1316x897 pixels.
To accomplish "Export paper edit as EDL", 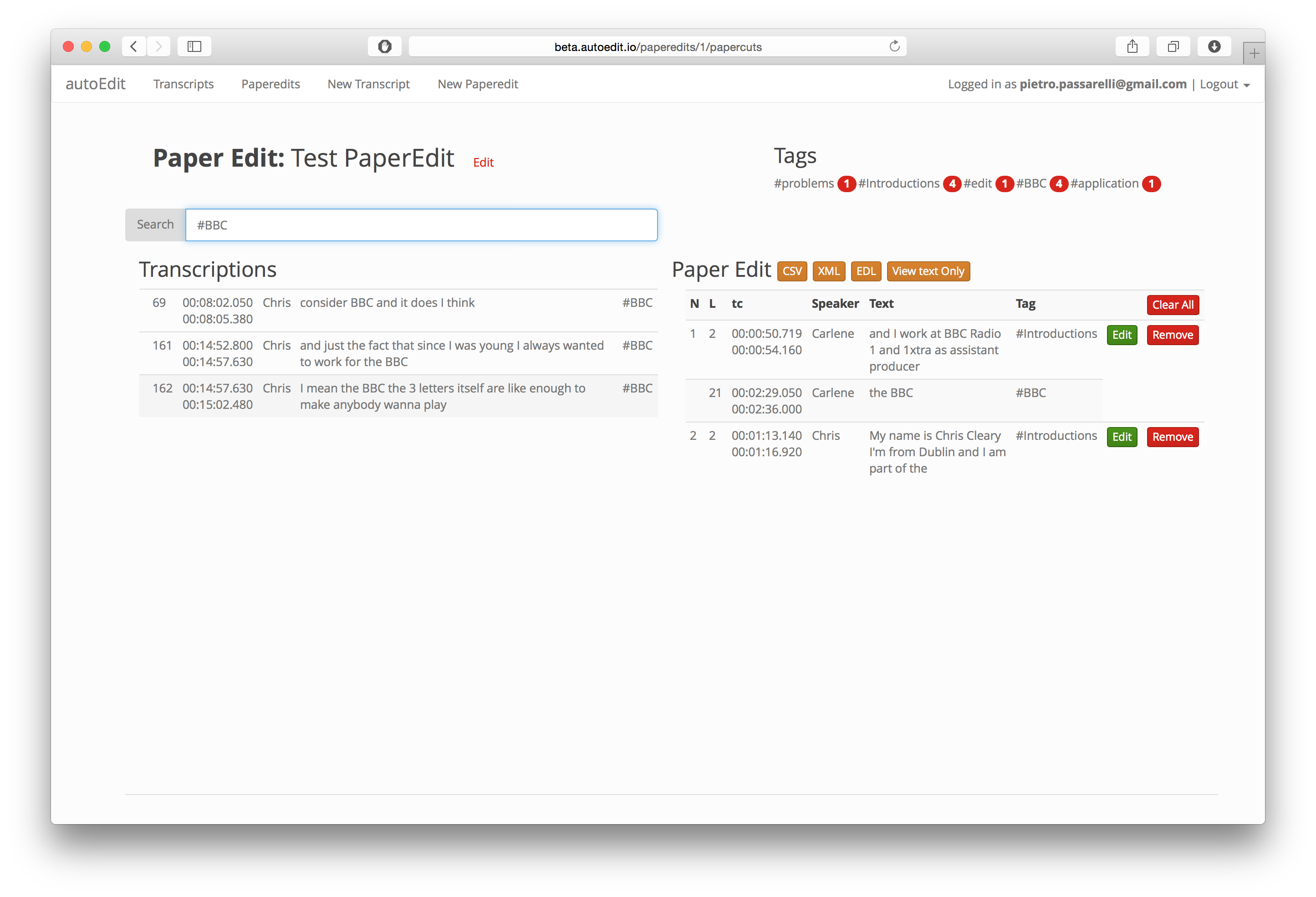I will 866,271.
